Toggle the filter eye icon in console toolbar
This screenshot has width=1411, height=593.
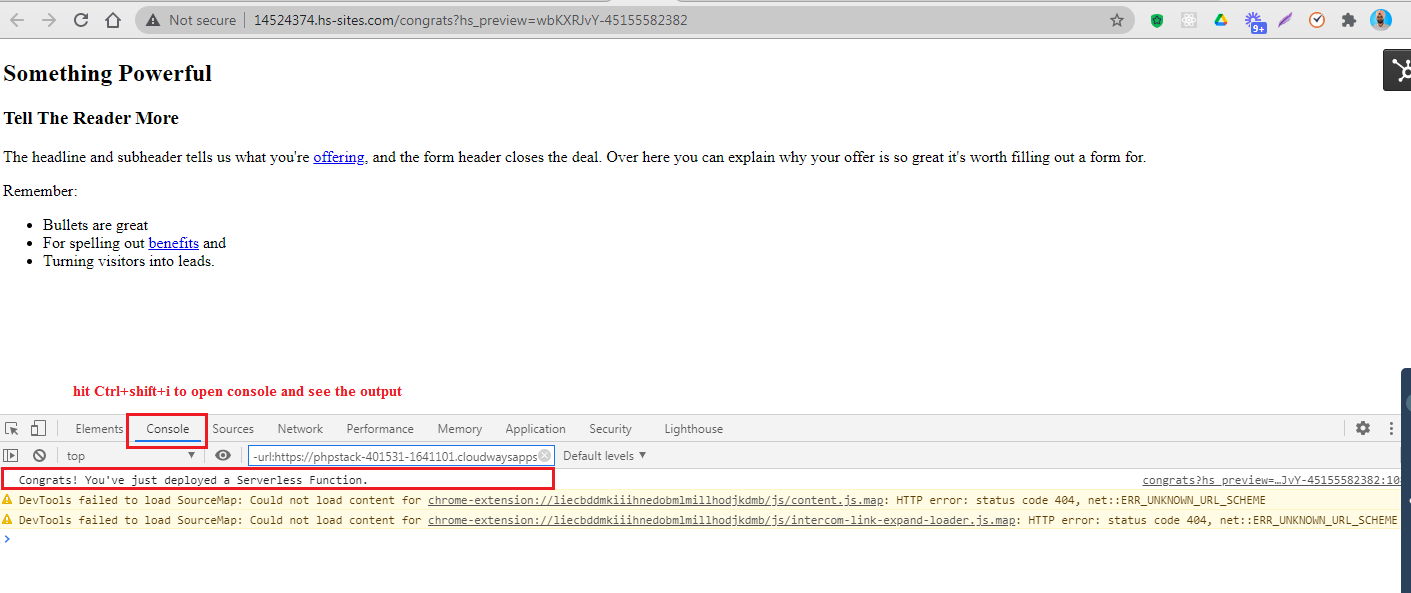point(223,455)
